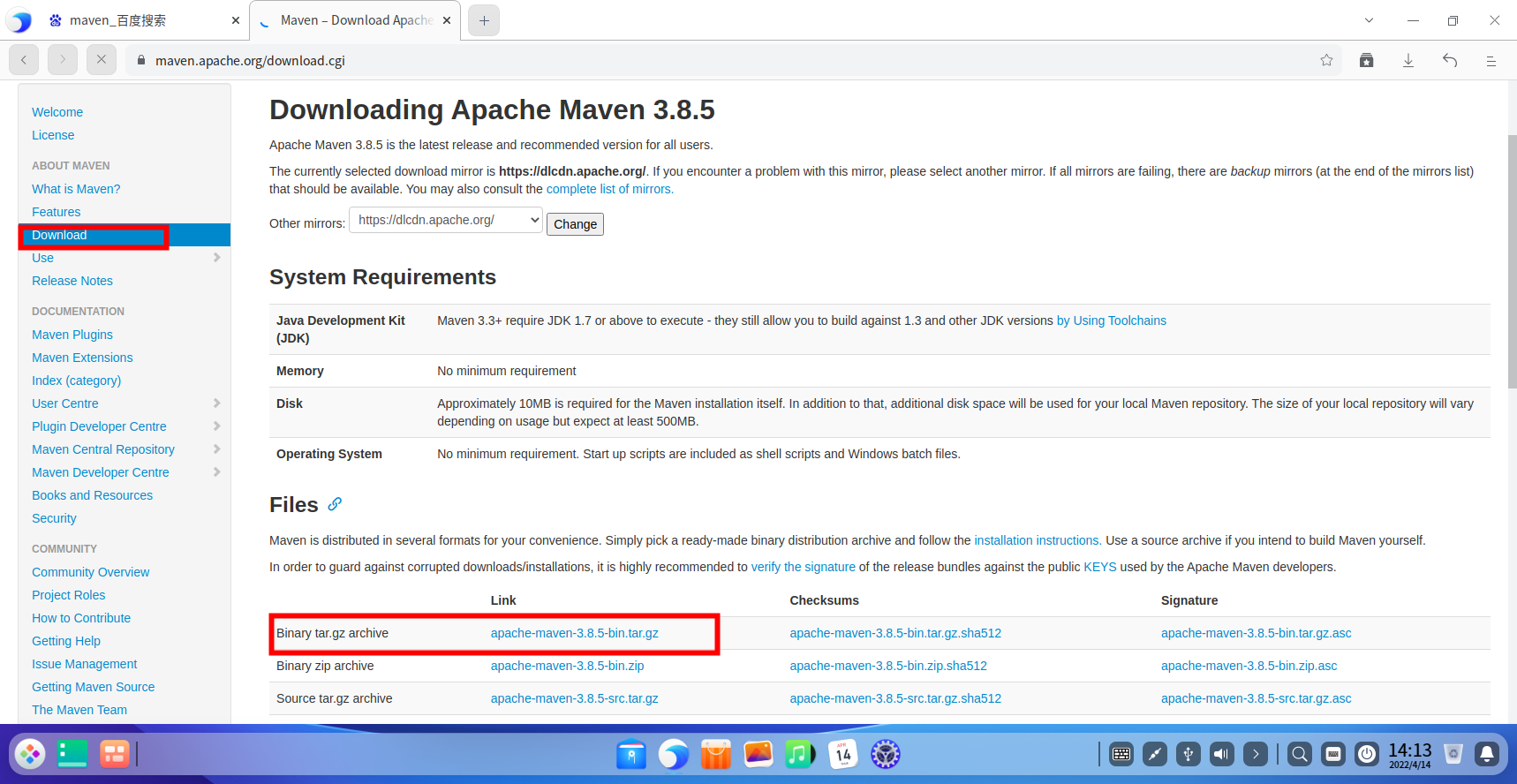The width and height of the screenshot is (1517, 784).
Task: Open the Control Center gear dock icon
Action: tap(886, 754)
